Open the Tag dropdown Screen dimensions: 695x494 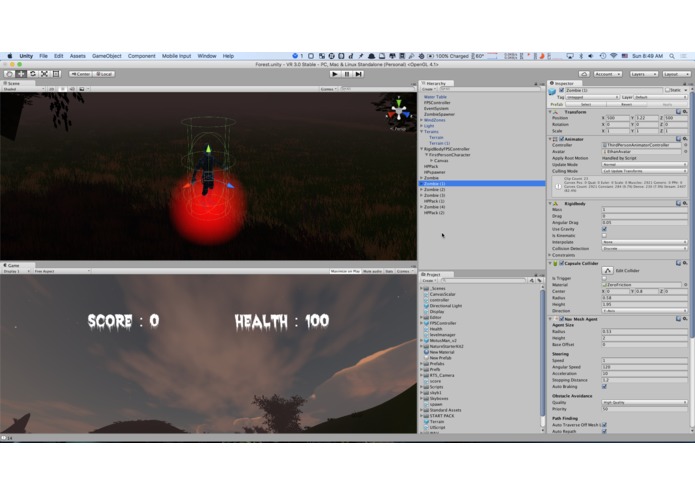pyautogui.click(x=592, y=97)
